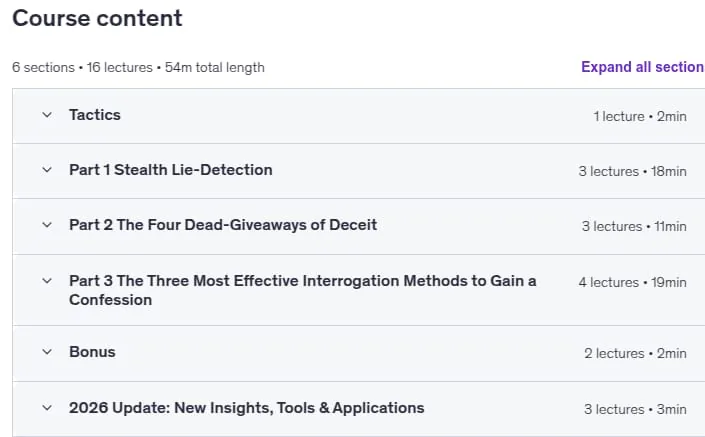This screenshot has width=705, height=437.
Task: Open Part 3 Interrogation Methods chevron arrow
Action: tap(47, 281)
